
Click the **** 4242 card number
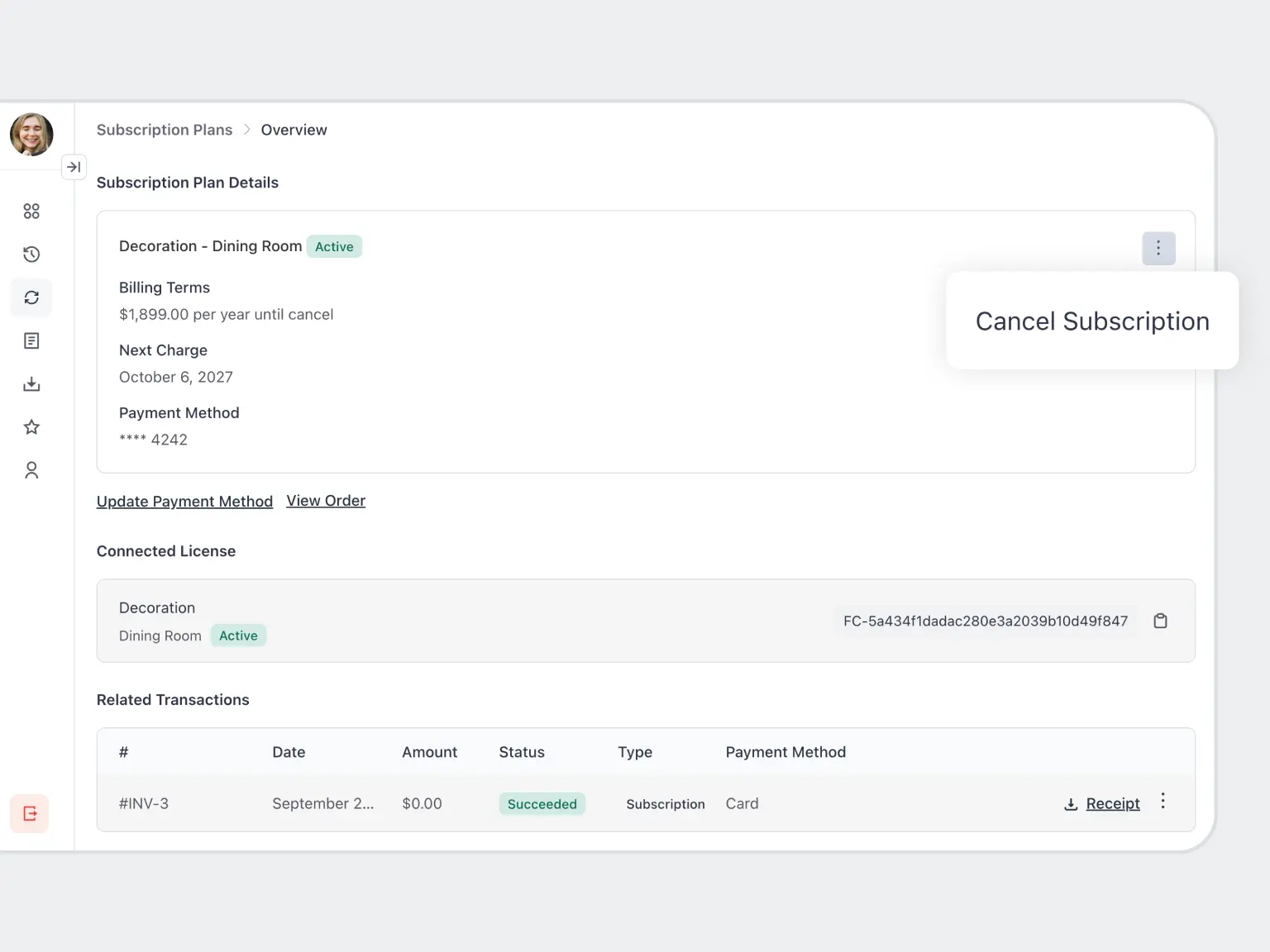coord(153,440)
